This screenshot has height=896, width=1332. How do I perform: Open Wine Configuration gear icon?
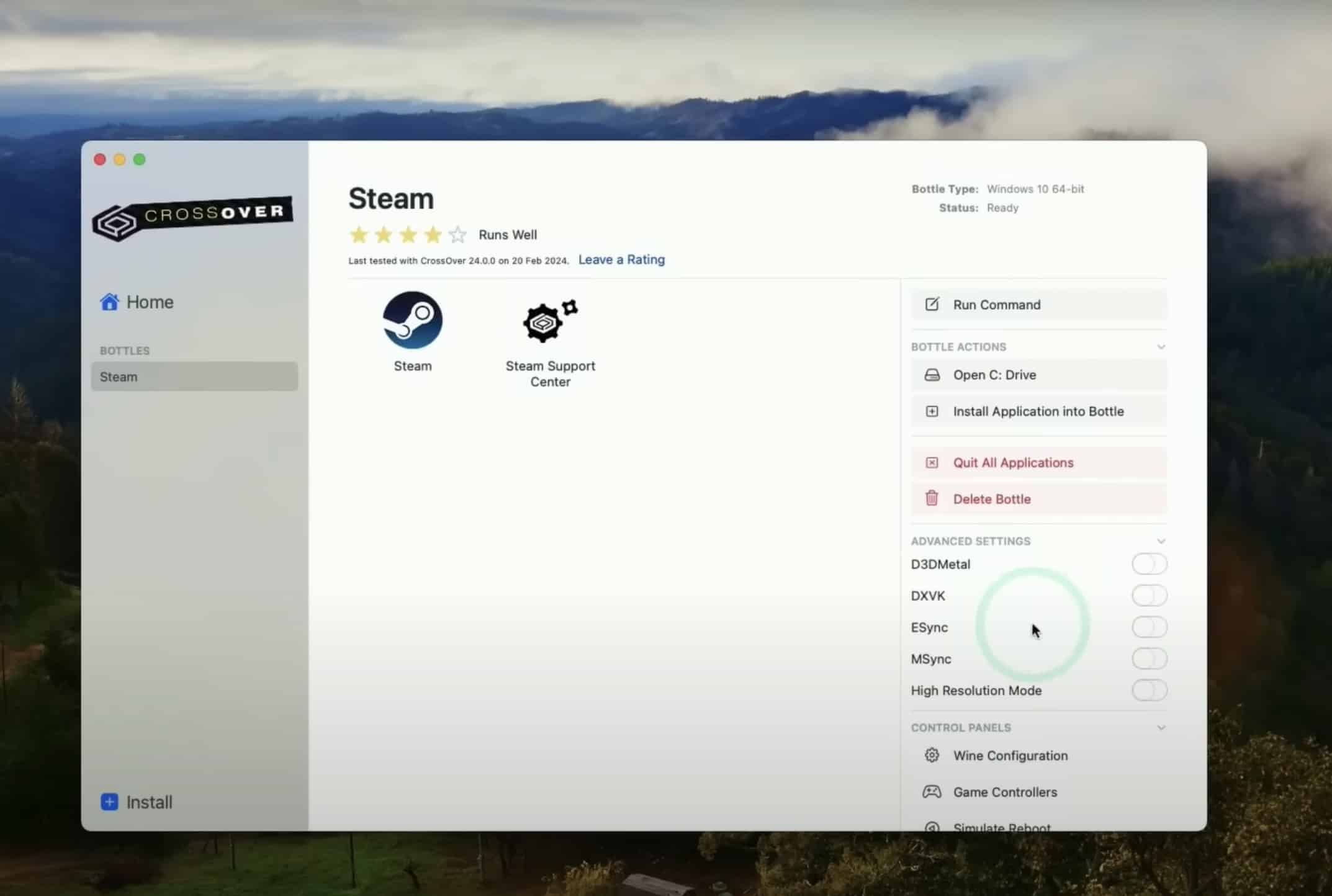932,755
